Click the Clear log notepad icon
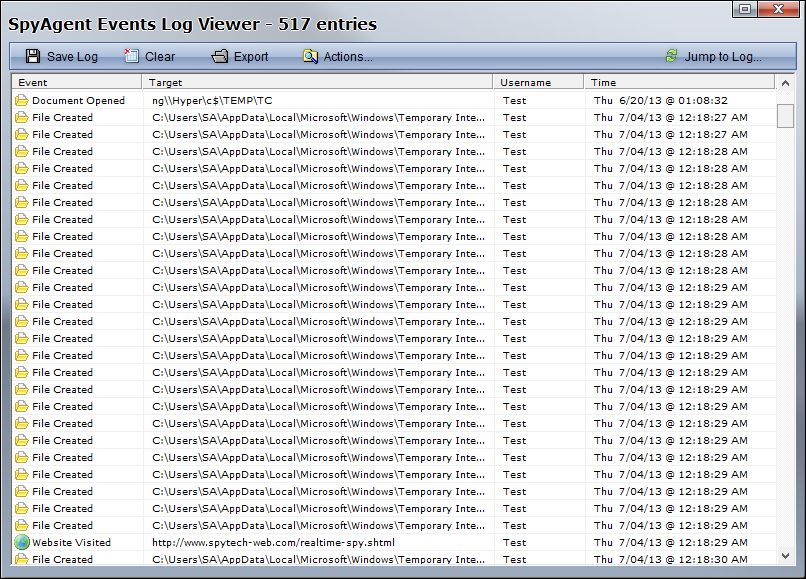Image resolution: width=806 pixels, height=579 pixels. coord(132,57)
